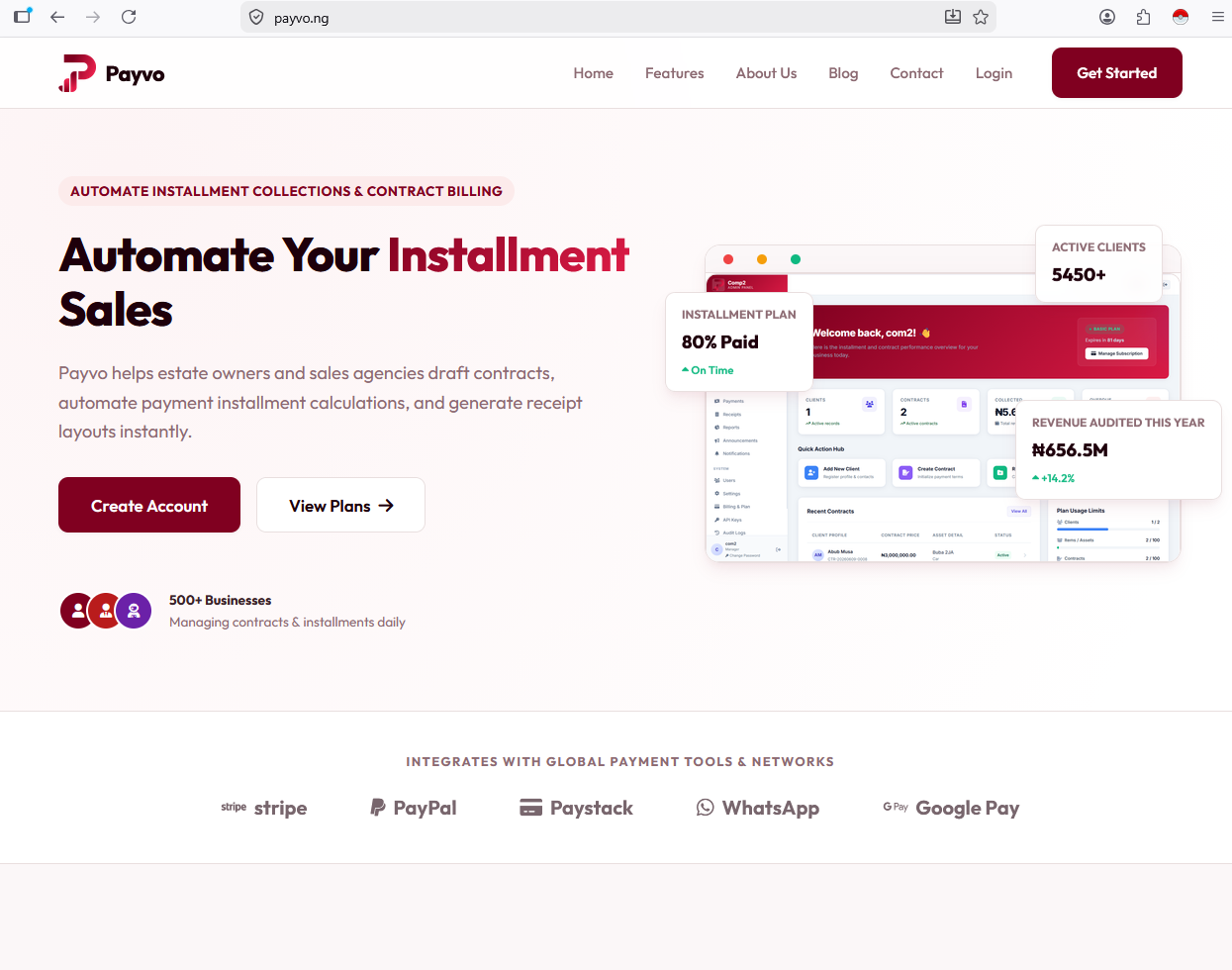Click the 'Automate Your Installment Sales' headline
Viewport: 1232px width, 970px height.
click(x=344, y=282)
